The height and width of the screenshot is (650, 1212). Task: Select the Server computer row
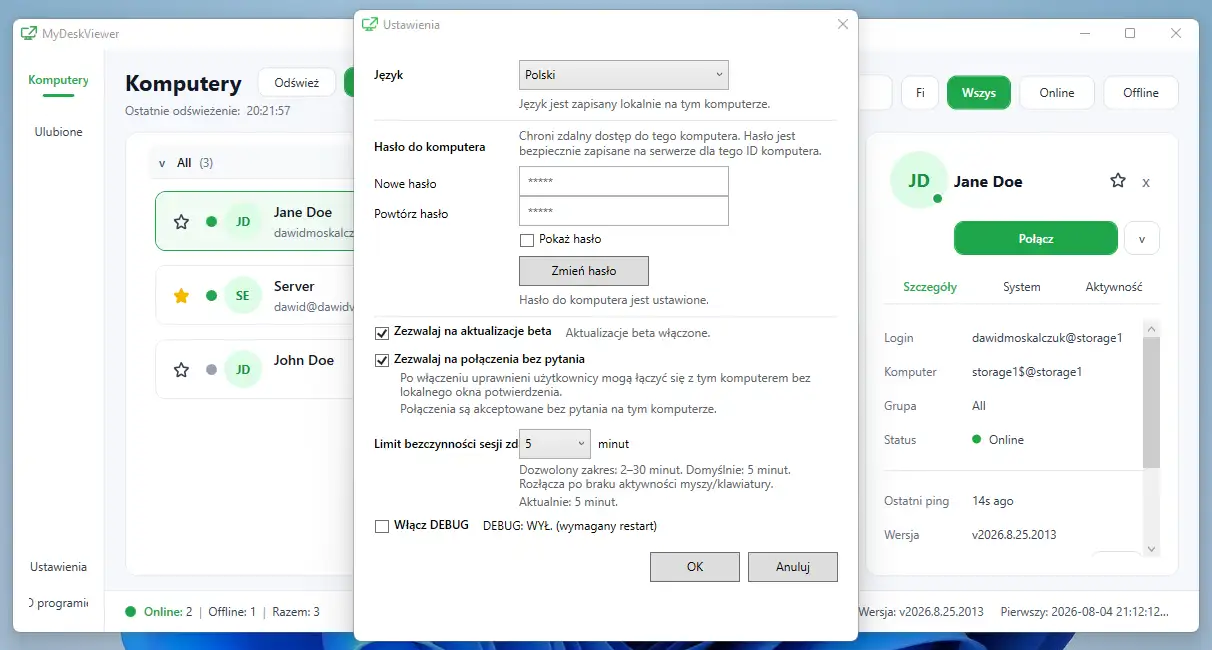point(255,296)
